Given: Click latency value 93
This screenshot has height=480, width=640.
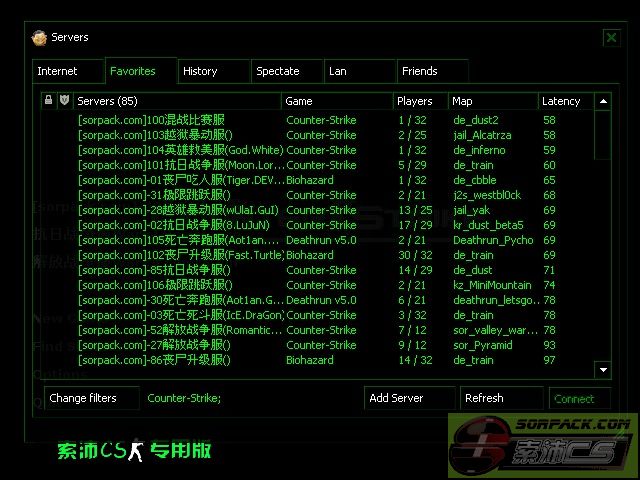Looking at the screenshot, I should click(x=549, y=345).
